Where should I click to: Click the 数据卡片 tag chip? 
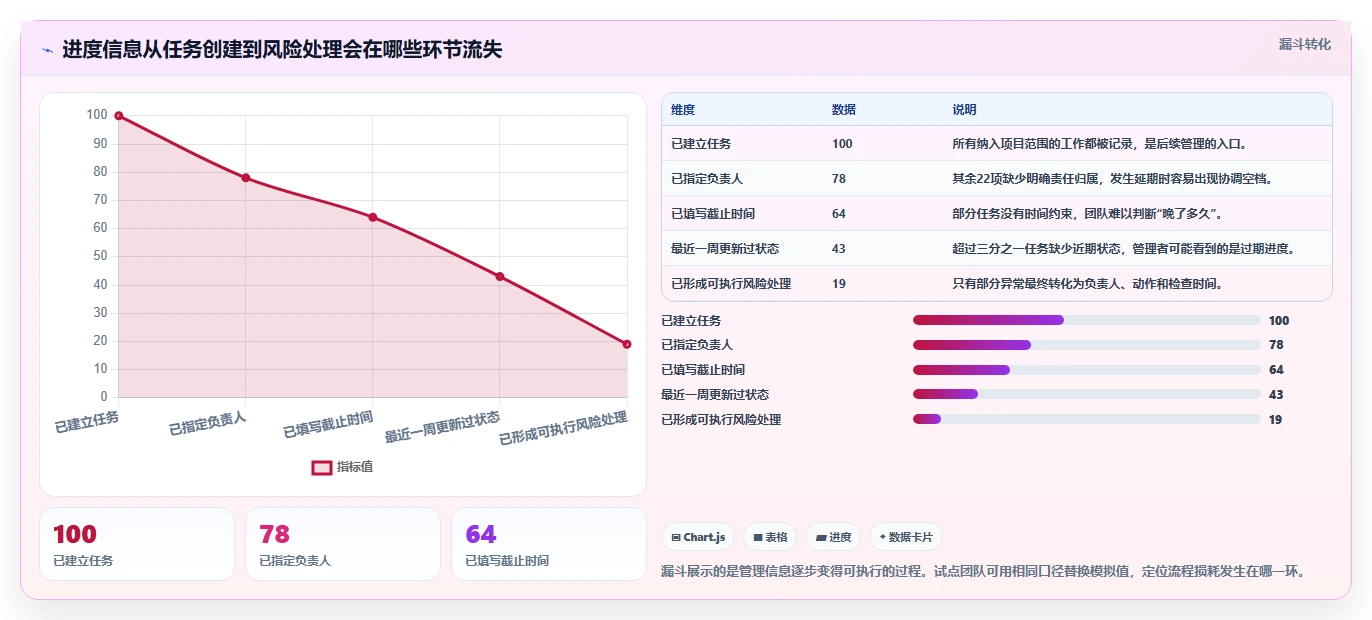[x=906, y=537]
